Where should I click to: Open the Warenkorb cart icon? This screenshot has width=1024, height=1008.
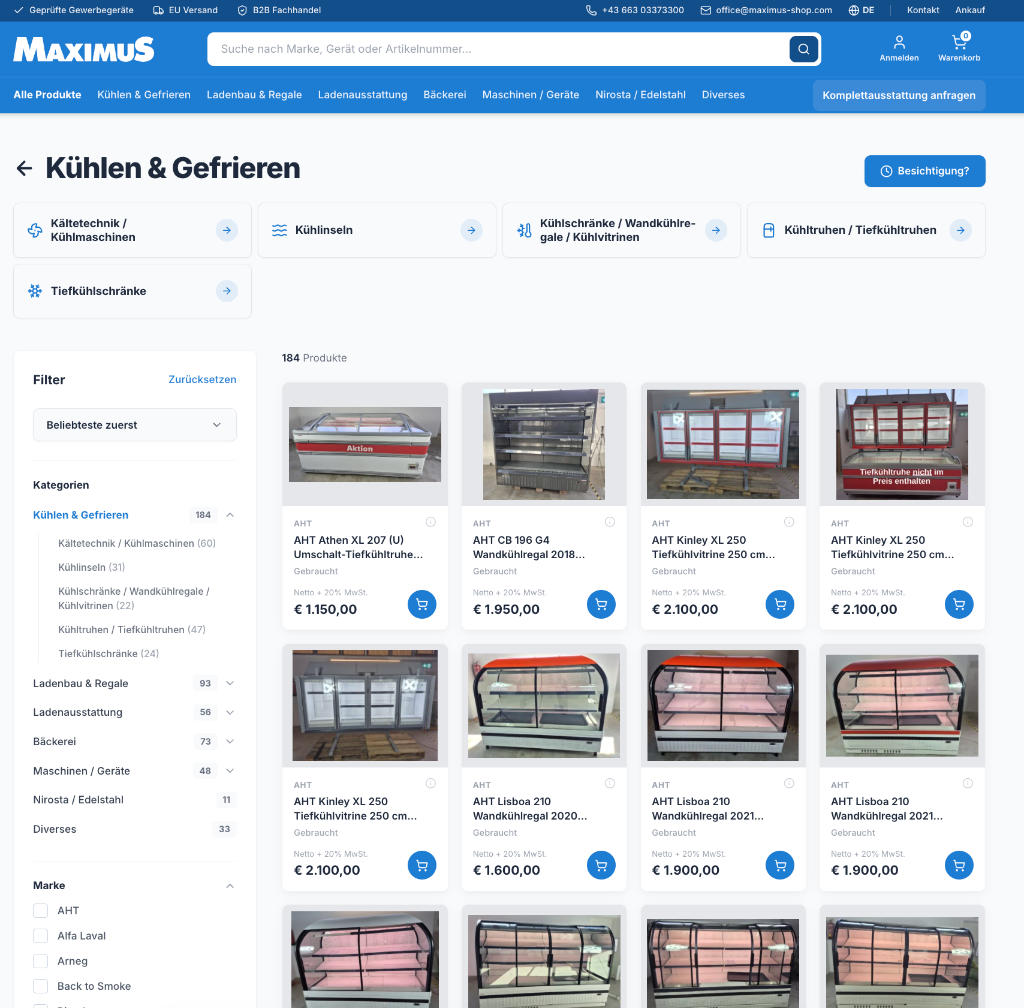tap(959, 48)
